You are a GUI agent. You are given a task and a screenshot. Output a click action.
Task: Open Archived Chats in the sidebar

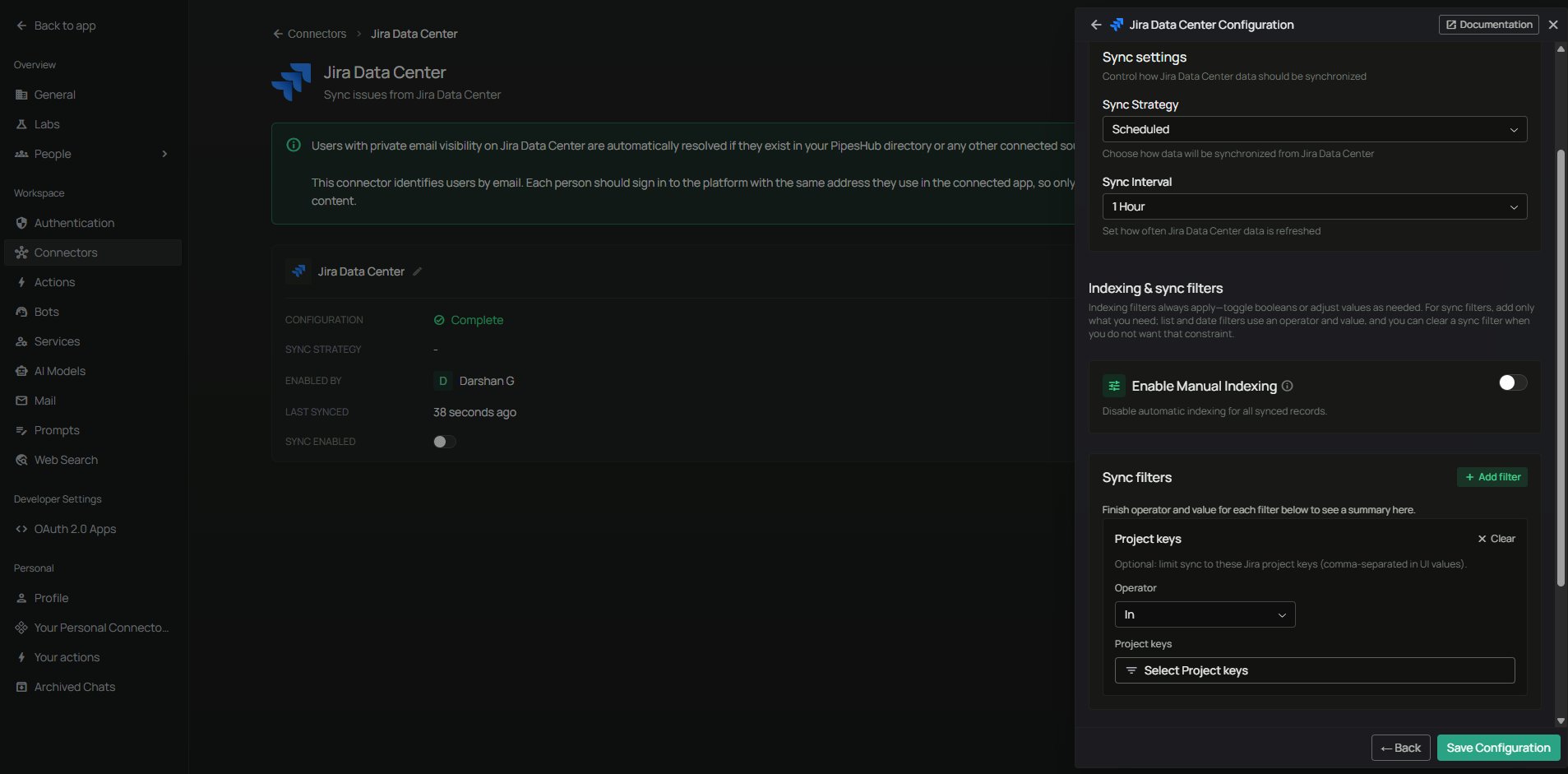coord(93,687)
